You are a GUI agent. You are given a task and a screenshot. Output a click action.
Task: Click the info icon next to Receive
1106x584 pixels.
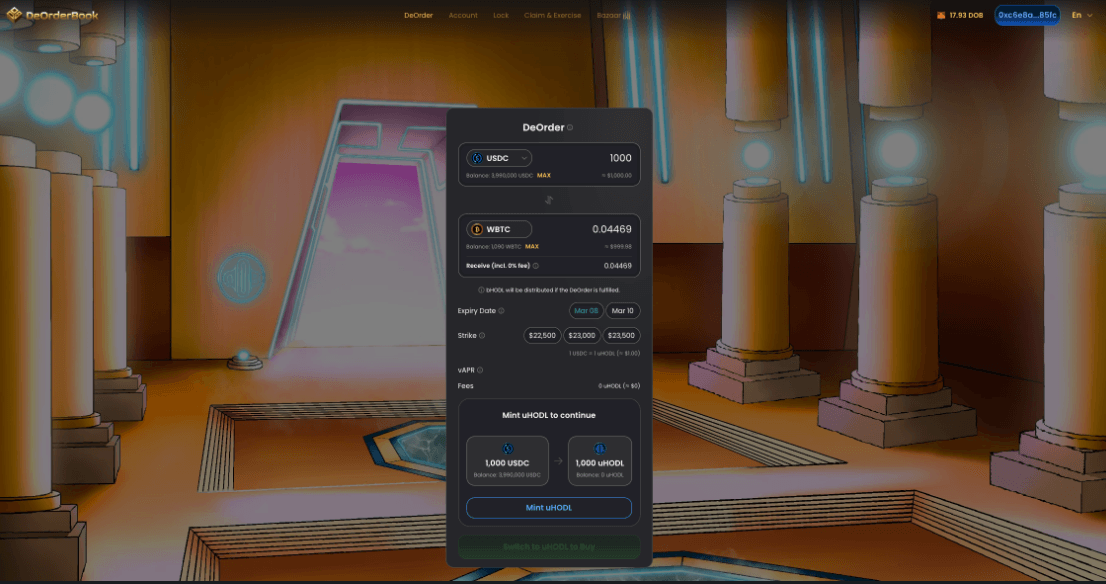[536, 266]
